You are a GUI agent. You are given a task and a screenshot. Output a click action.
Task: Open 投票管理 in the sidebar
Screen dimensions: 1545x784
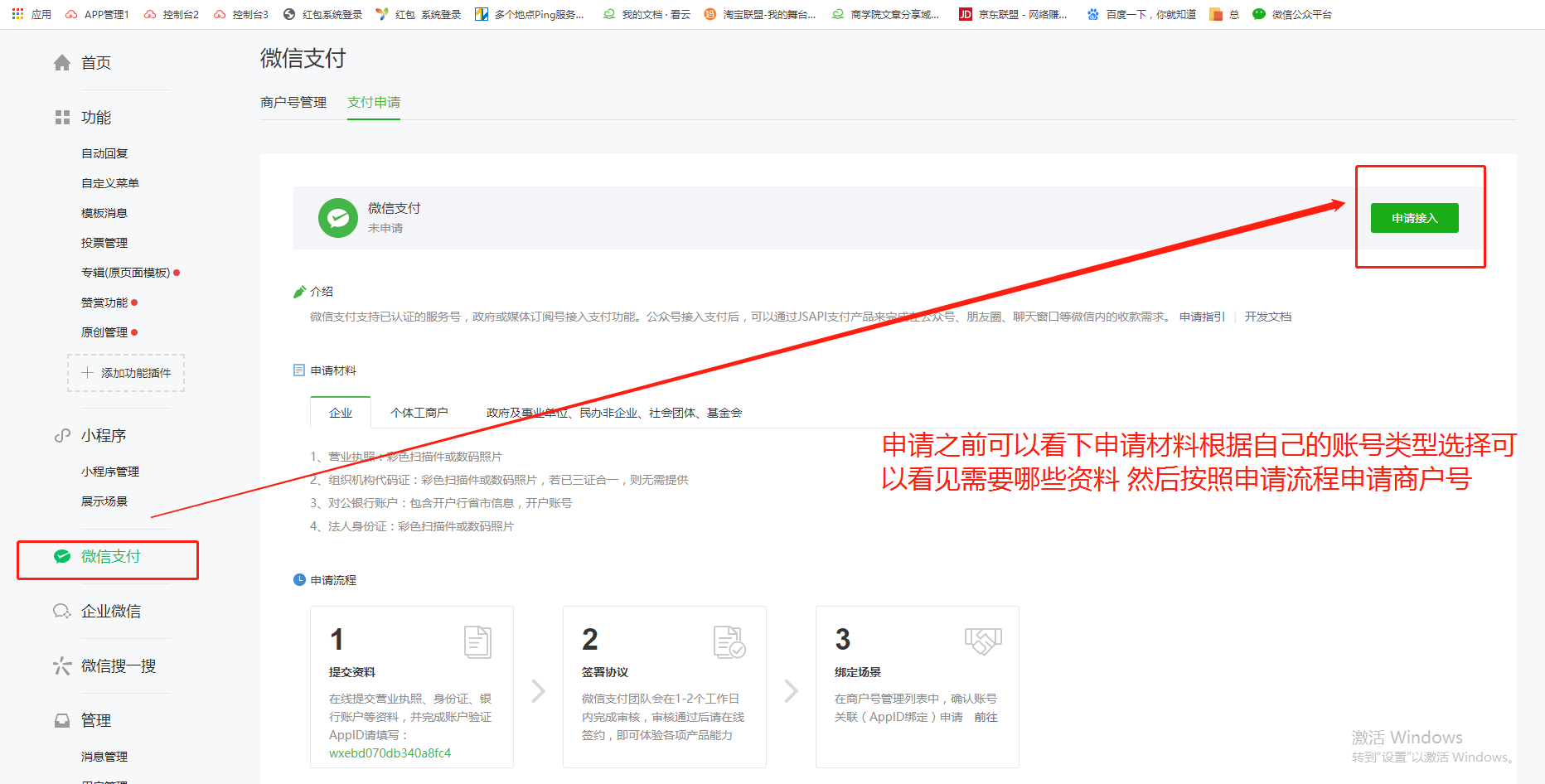pos(104,243)
